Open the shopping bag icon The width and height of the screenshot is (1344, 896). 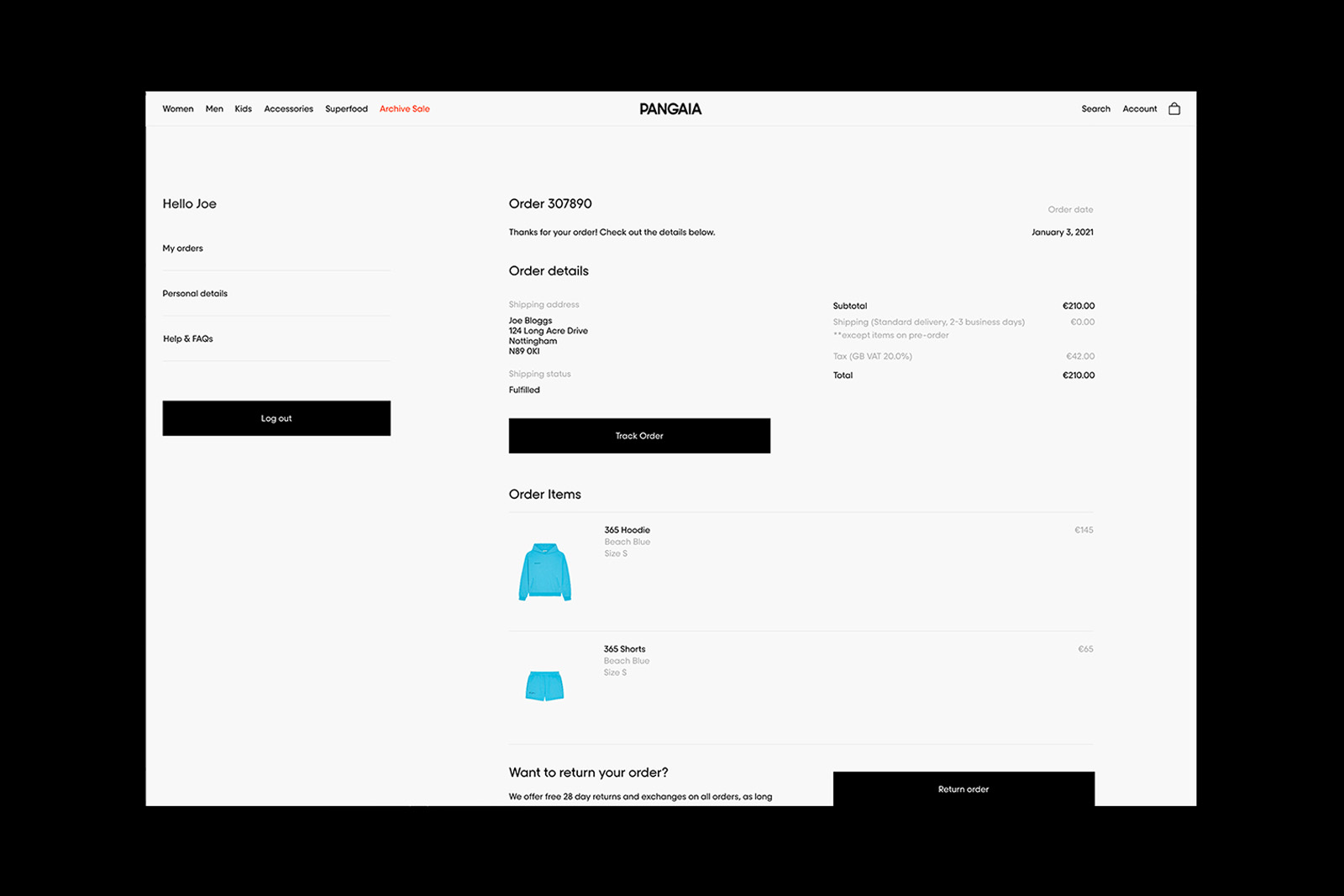point(1174,108)
